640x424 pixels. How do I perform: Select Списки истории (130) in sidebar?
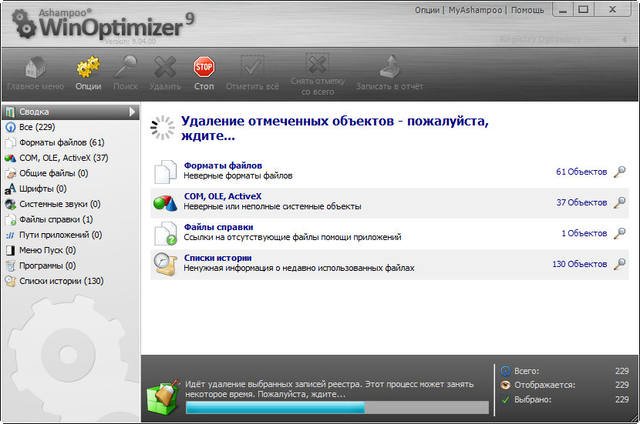pos(71,281)
